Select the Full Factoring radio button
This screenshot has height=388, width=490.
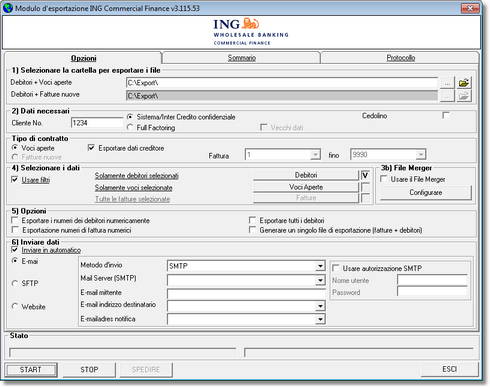(x=130, y=127)
